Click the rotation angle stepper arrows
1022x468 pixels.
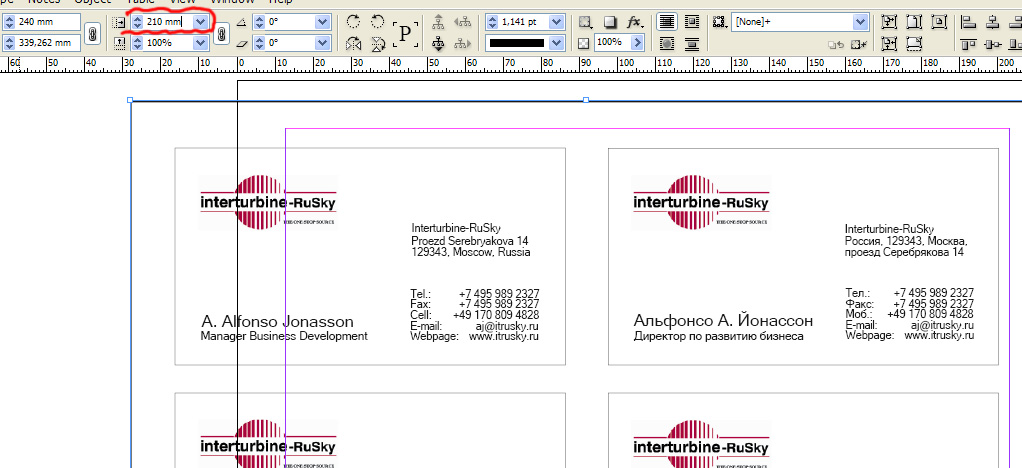click(x=259, y=22)
